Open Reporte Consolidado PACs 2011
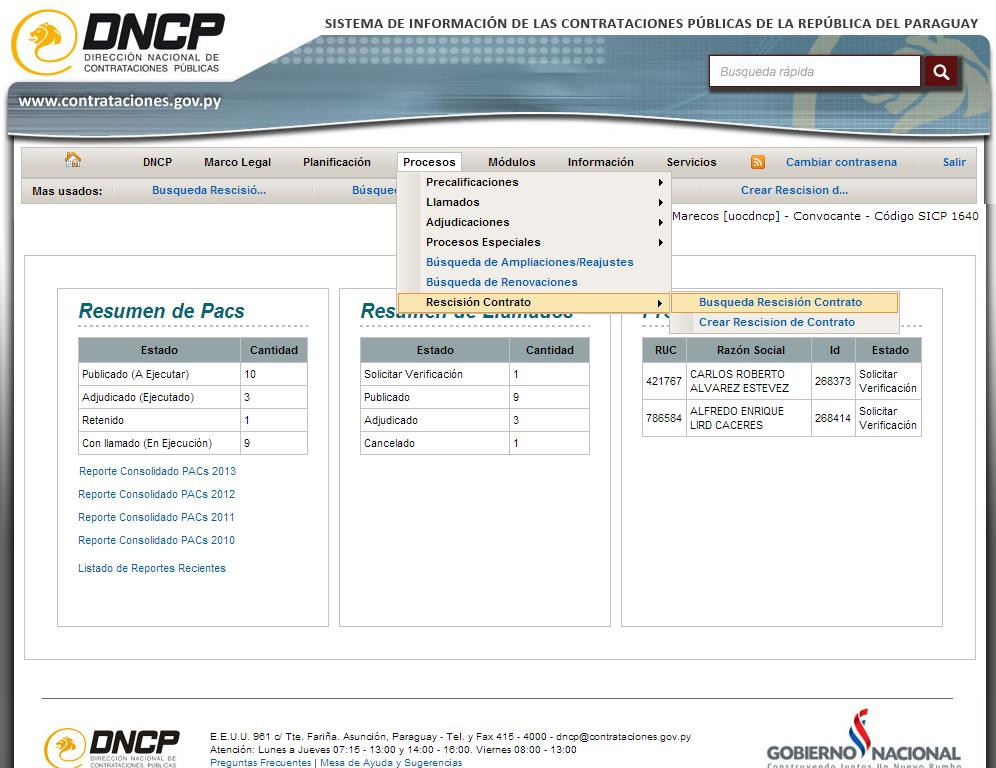The height and width of the screenshot is (768, 996). [x=156, y=517]
